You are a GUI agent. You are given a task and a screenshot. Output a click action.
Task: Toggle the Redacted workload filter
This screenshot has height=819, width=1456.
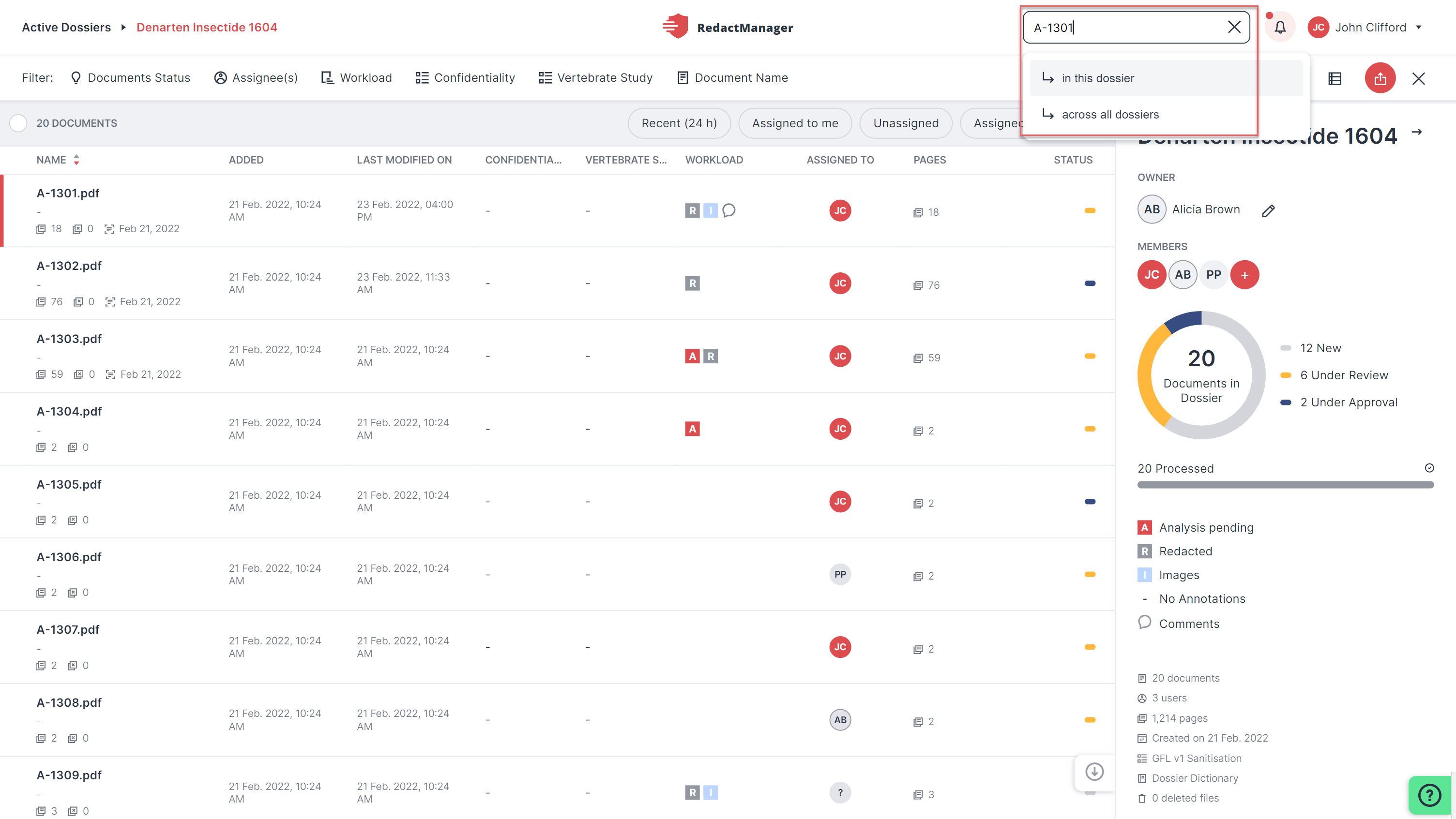point(1175,552)
